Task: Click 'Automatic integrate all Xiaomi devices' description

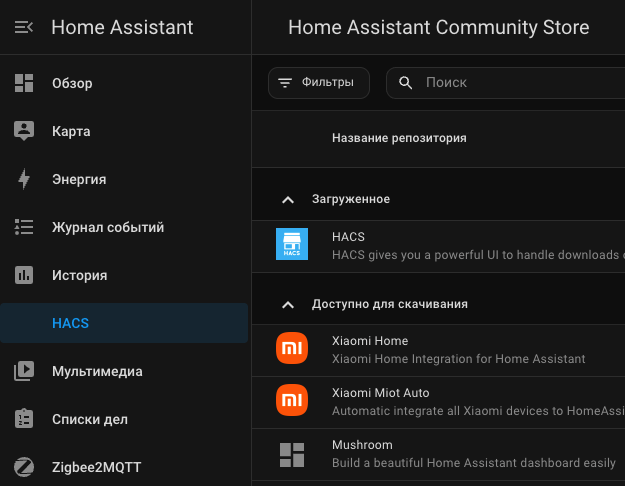Action: point(478,411)
